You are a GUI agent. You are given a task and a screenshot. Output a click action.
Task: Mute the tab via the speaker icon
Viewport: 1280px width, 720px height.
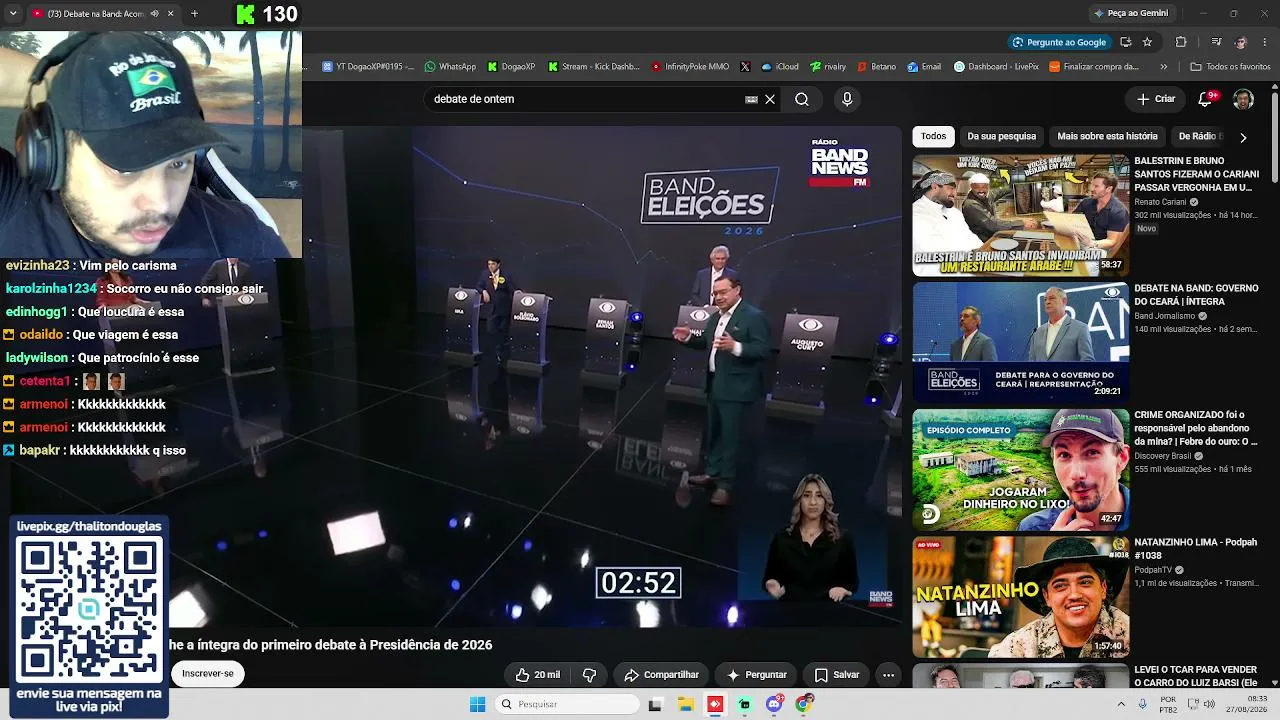pos(154,14)
